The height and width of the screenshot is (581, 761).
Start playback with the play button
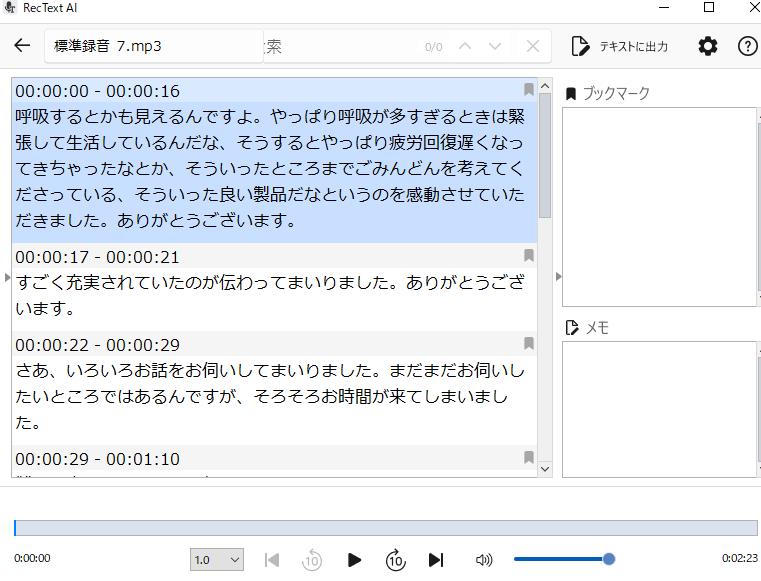coord(354,560)
